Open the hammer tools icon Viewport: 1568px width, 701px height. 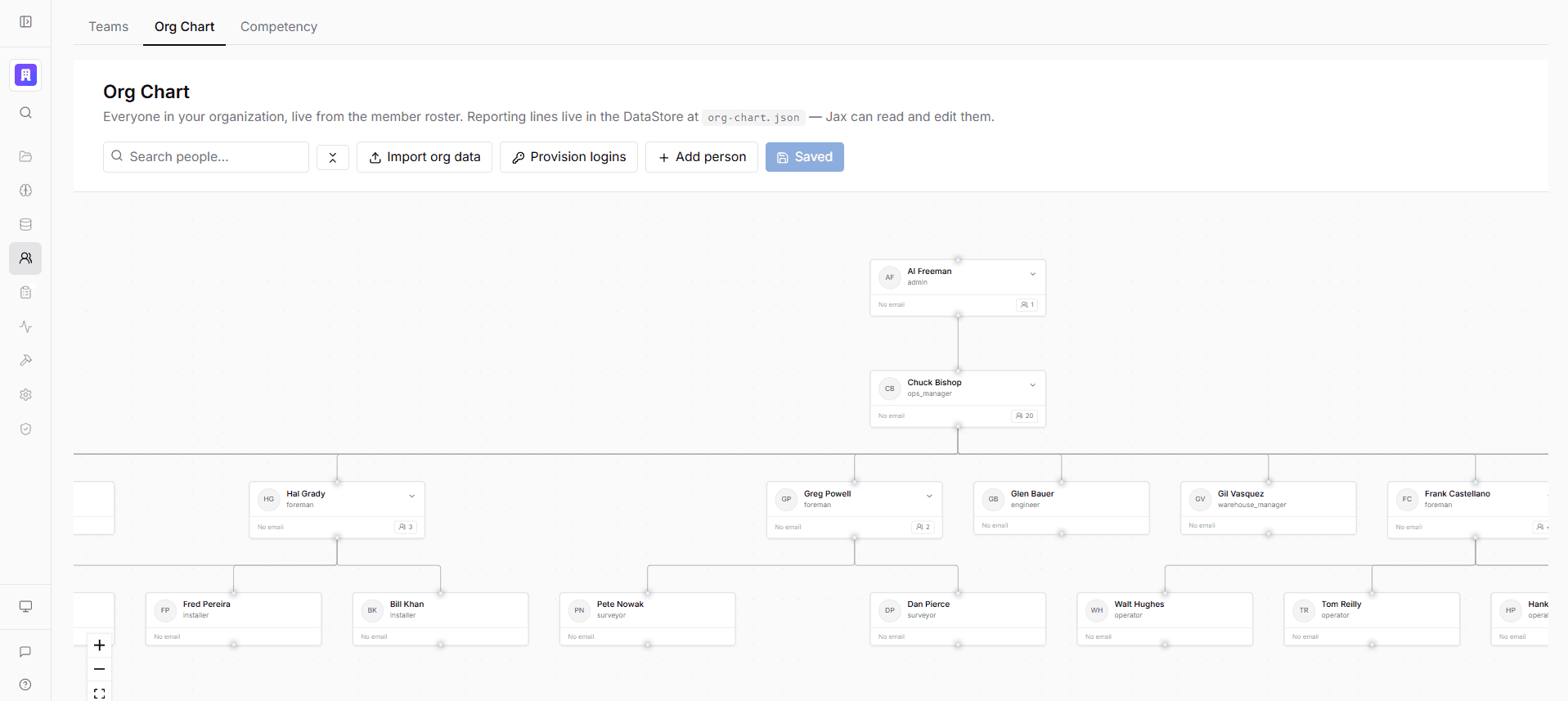[25, 361]
